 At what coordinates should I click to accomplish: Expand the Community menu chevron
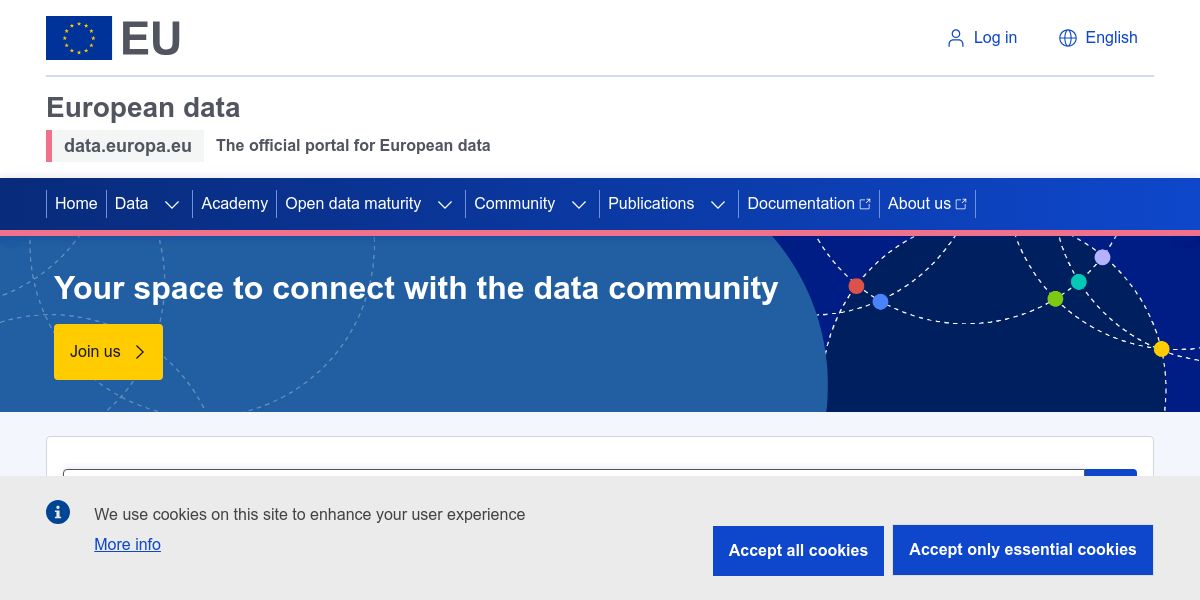pyautogui.click(x=579, y=204)
